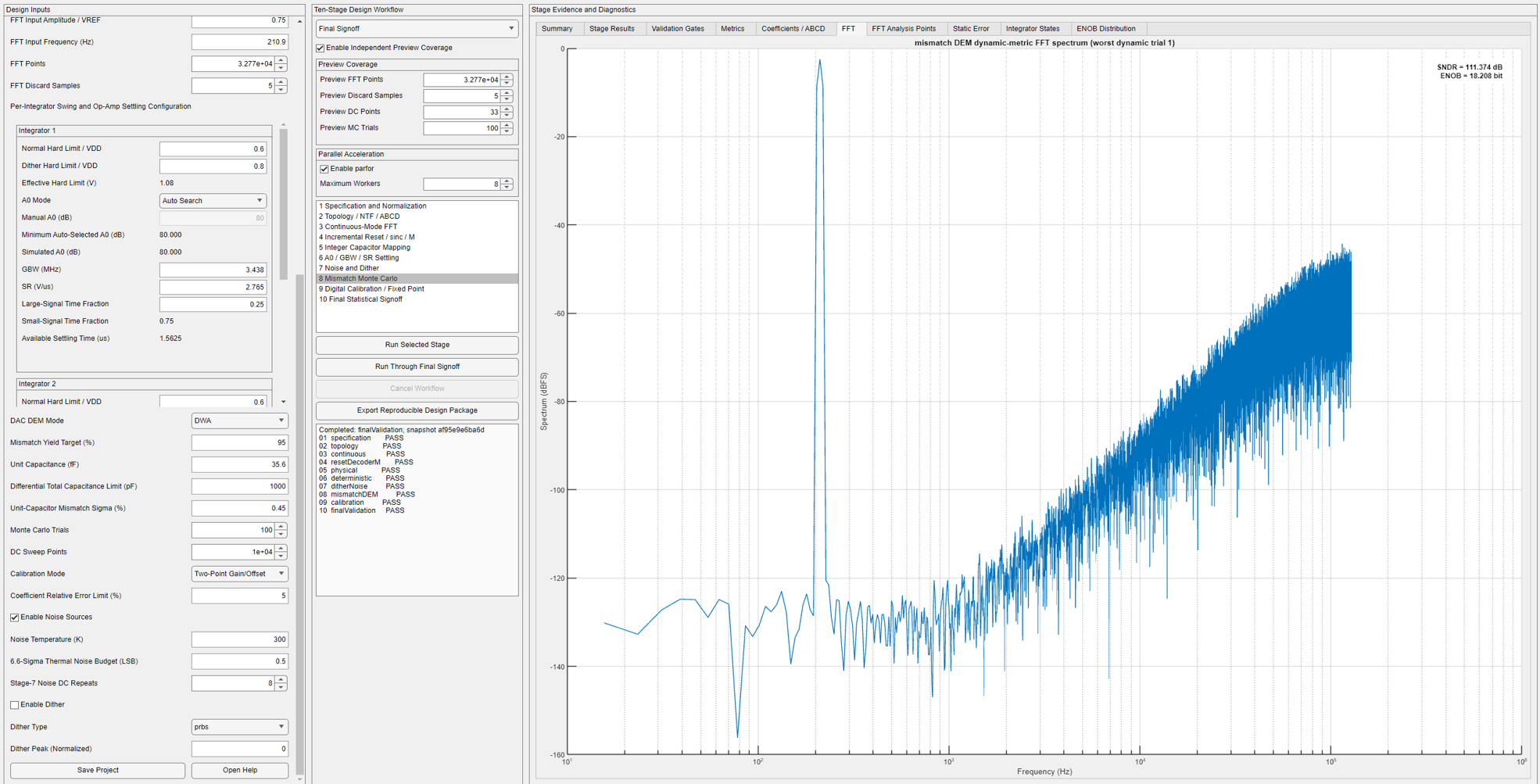Toggle Enable Independent Preview Coverage checkbox
1540x784 pixels.
pos(321,48)
